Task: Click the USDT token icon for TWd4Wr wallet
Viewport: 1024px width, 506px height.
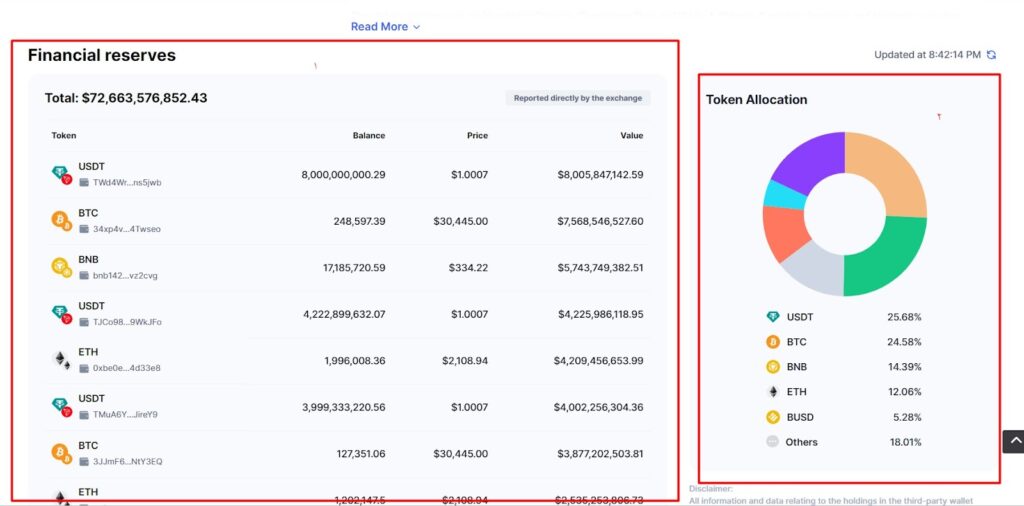Action: point(61,174)
